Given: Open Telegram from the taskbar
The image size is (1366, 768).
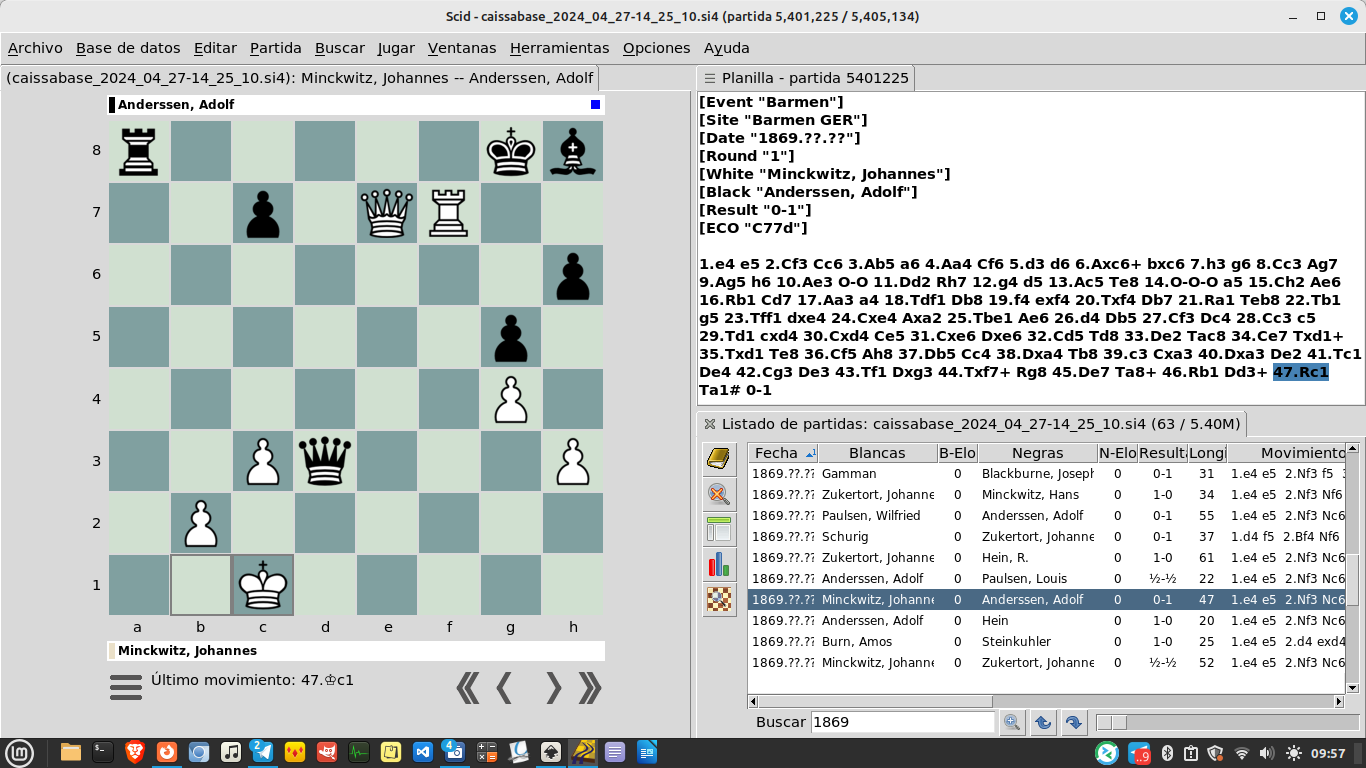Looking at the screenshot, I should click(262, 752).
